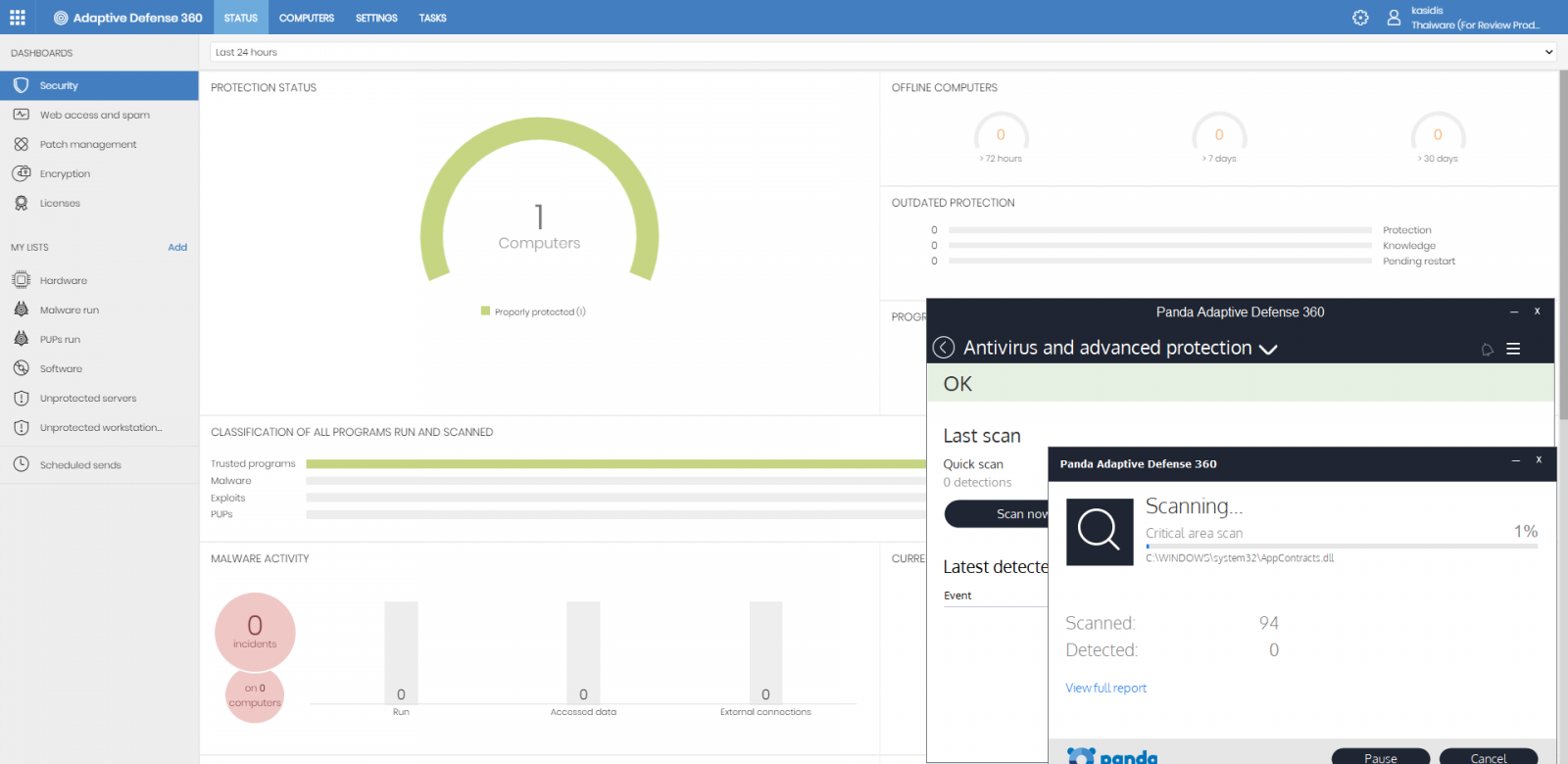
Task: Click the Run column zero bar
Action: click(x=401, y=652)
